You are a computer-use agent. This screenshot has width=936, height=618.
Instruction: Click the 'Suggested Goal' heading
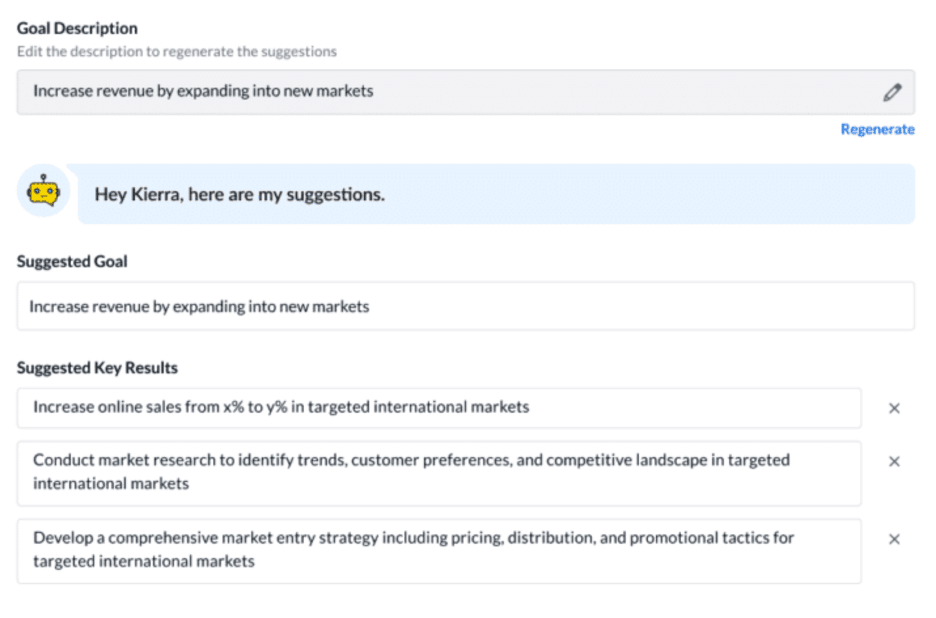pyautogui.click(x=72, y=261)
